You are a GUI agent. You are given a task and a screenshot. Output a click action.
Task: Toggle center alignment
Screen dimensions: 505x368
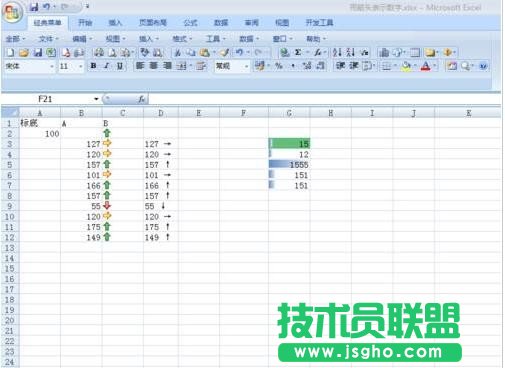[153, 66]
